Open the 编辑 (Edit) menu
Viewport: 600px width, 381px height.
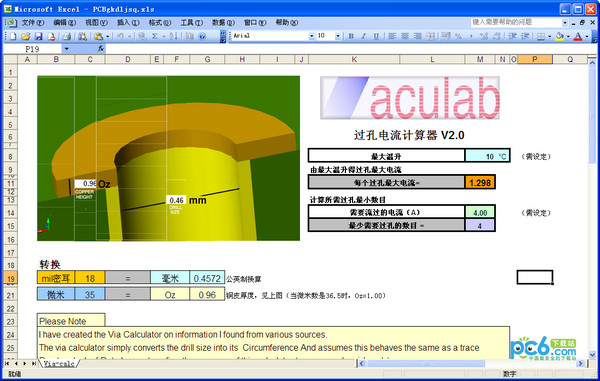point(64,23)
